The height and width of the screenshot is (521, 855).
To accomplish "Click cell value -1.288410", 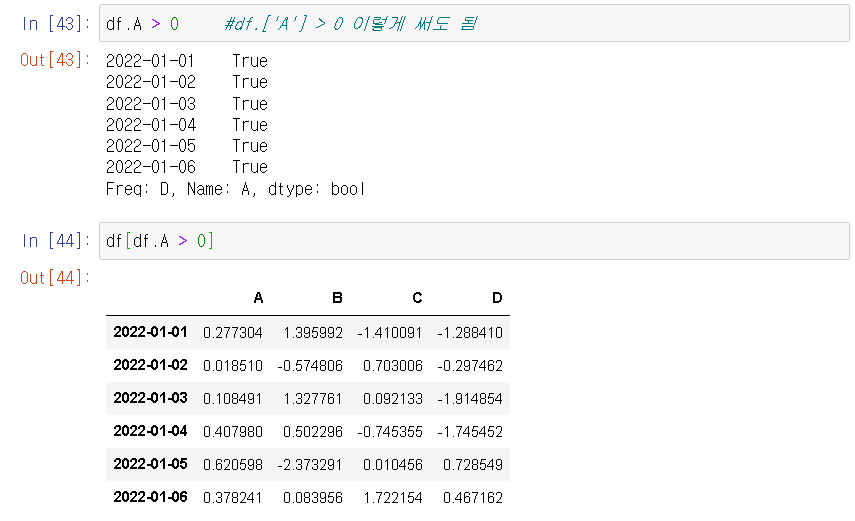I will click(469, 333).
